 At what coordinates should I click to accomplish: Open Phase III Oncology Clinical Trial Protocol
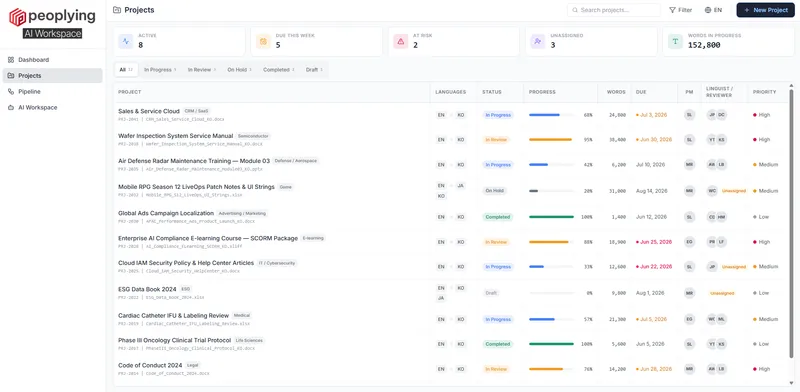(174, 340)
